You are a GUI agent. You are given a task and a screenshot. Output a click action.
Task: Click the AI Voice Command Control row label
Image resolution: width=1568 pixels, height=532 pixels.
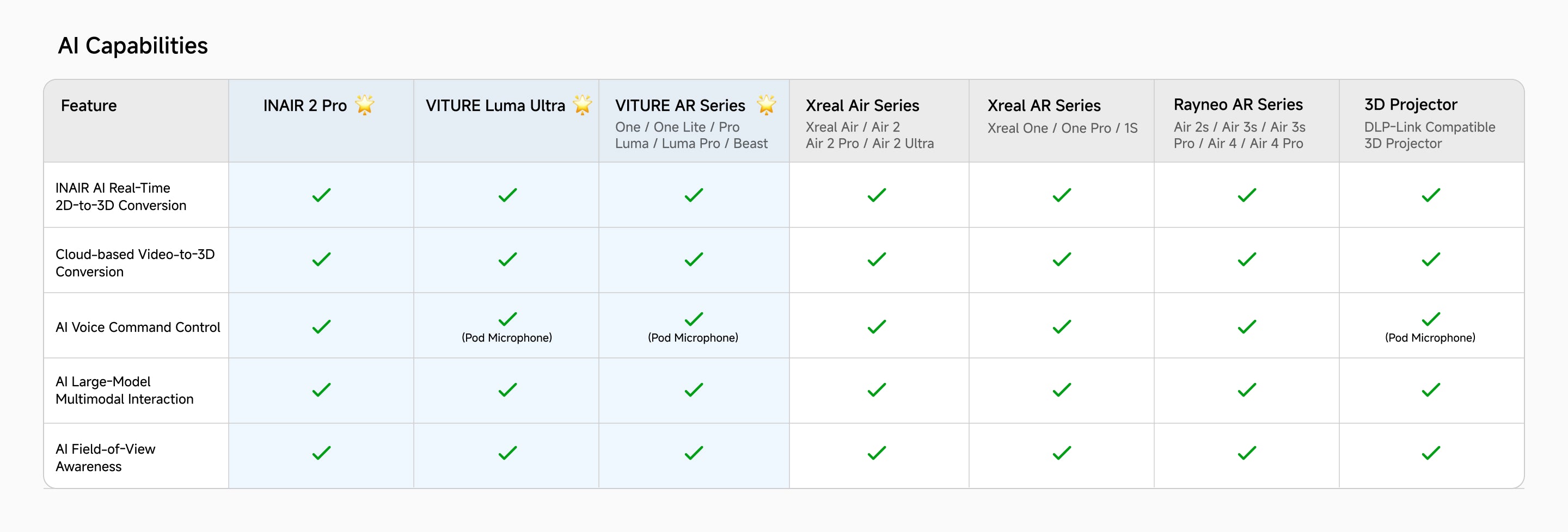click(138, 327)
